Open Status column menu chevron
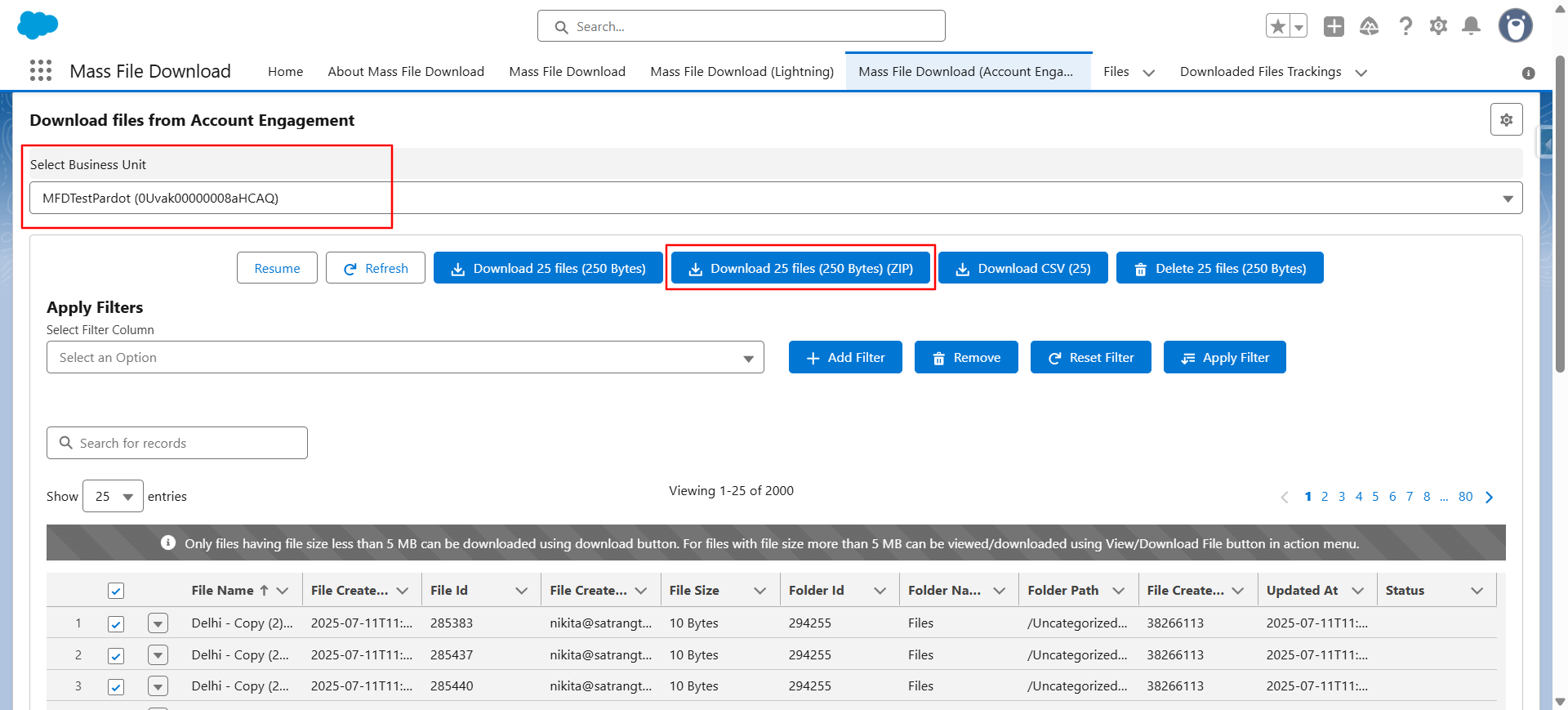 pos(1477,590)
